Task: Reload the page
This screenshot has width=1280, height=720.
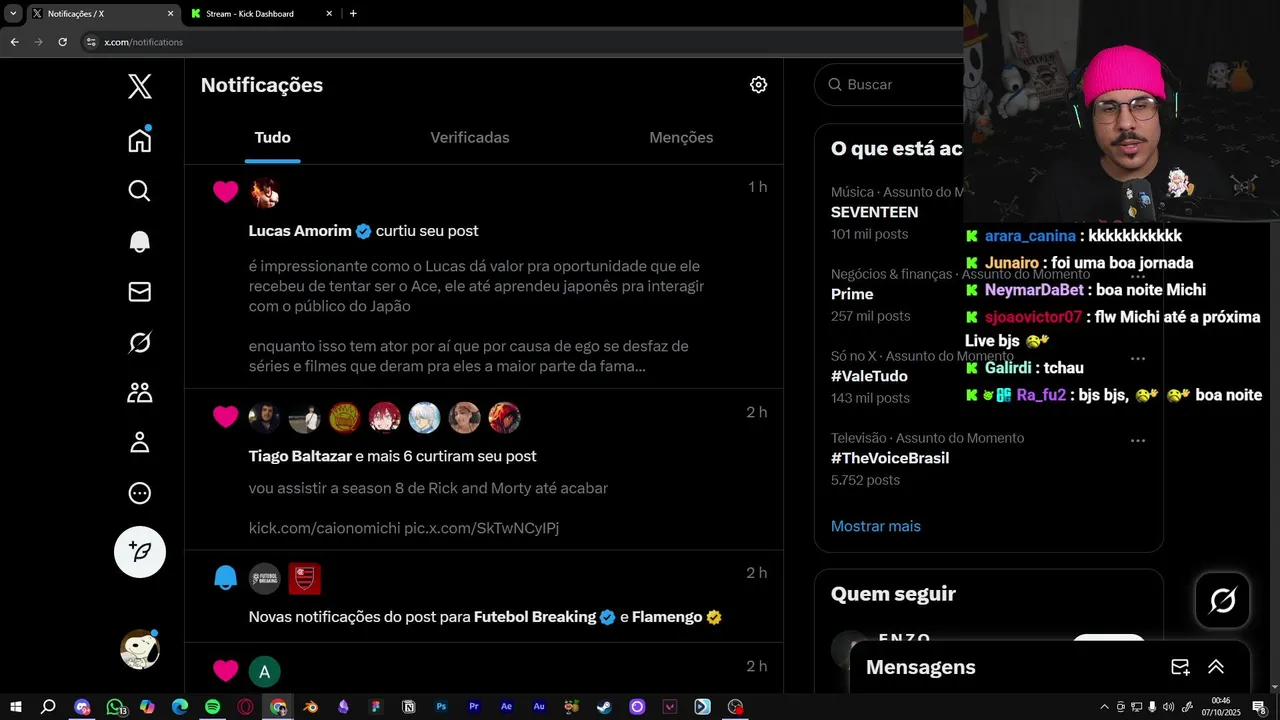Action: 62,42
